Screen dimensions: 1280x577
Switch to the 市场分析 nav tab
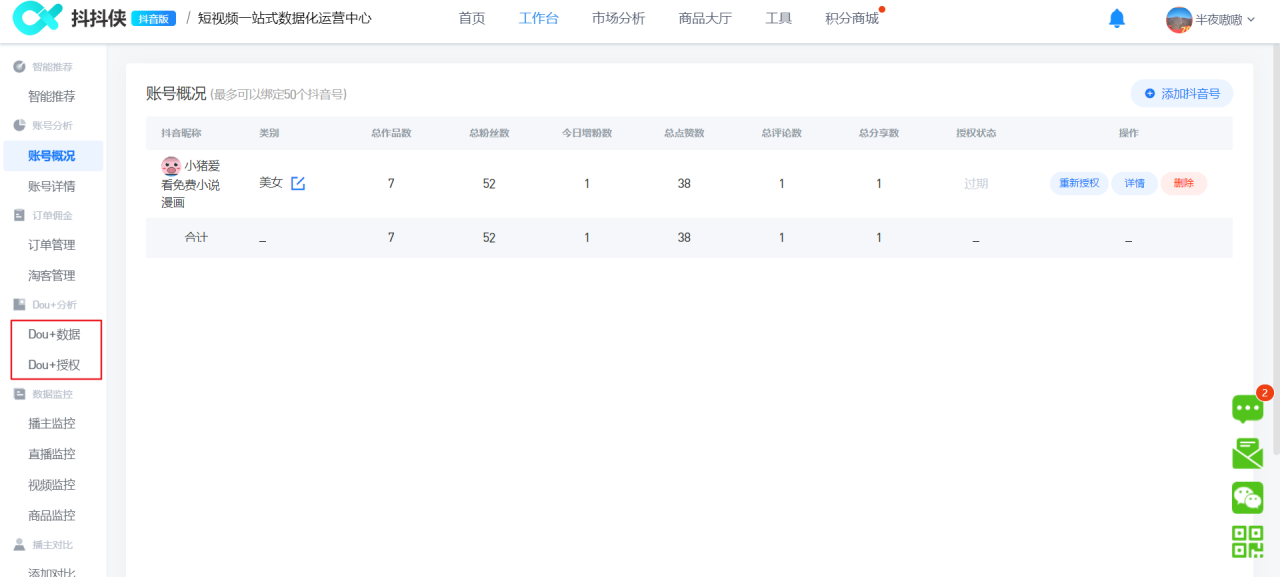tap(617, 17)
